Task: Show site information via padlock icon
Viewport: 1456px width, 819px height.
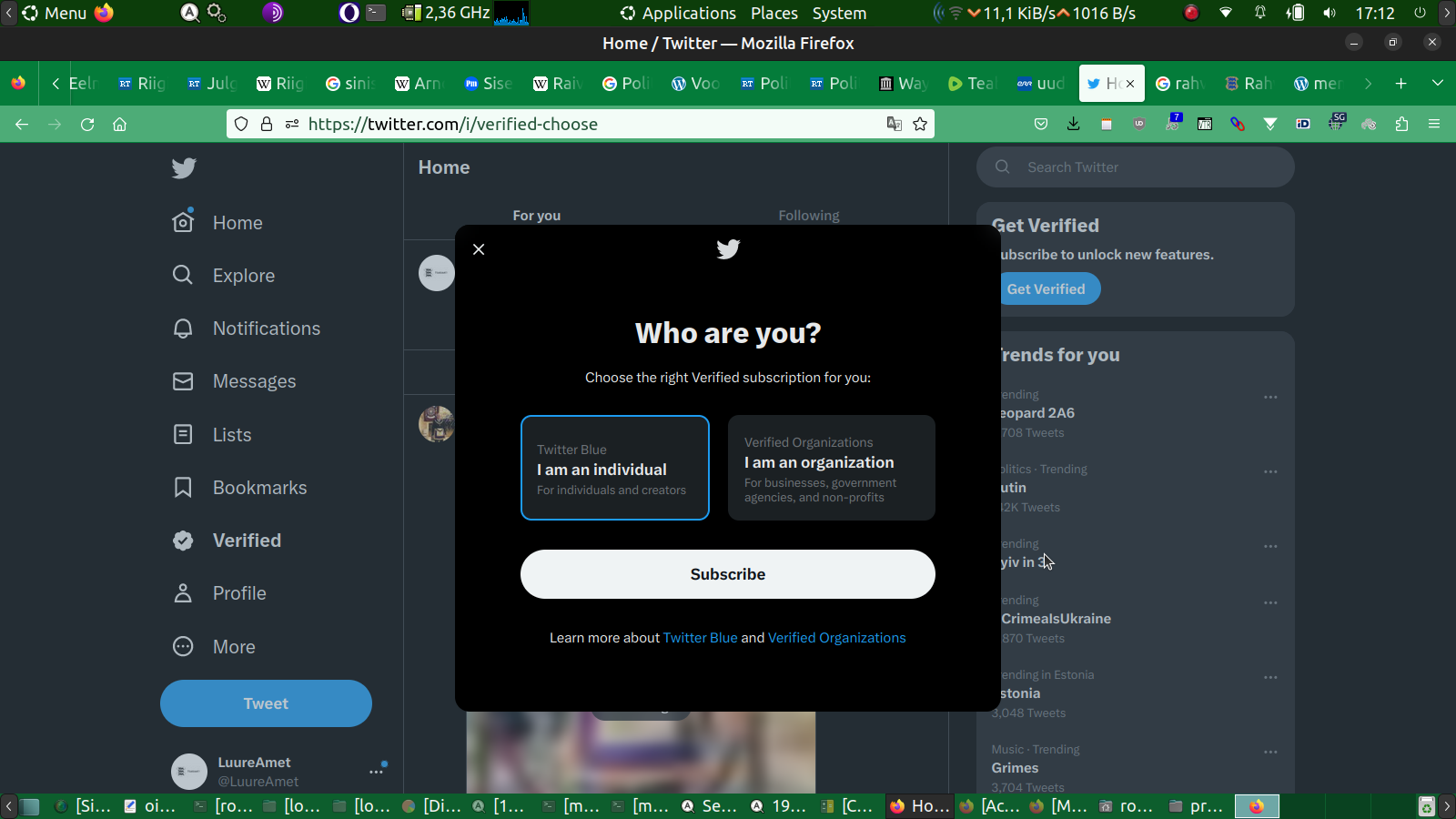Action: 267,124
